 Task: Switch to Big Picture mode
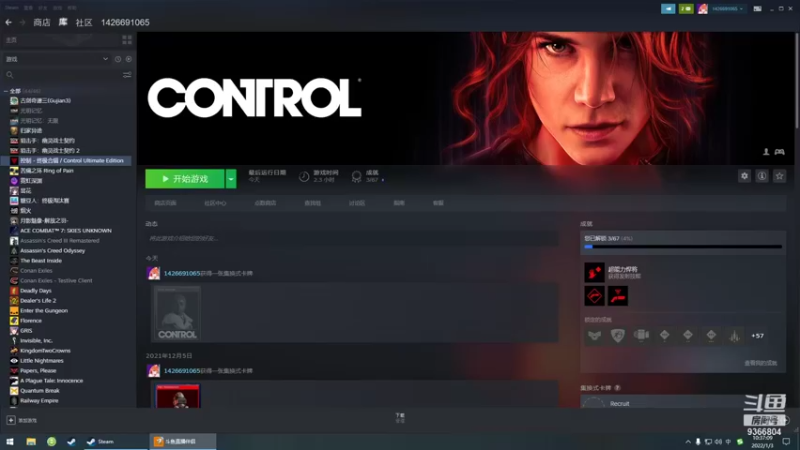tap(757, 9)
